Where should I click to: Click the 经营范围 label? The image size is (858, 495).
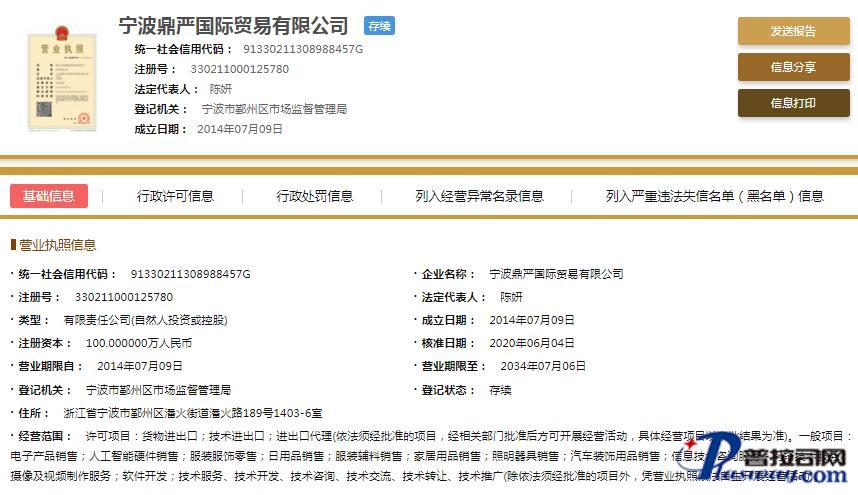click(45, 436)
